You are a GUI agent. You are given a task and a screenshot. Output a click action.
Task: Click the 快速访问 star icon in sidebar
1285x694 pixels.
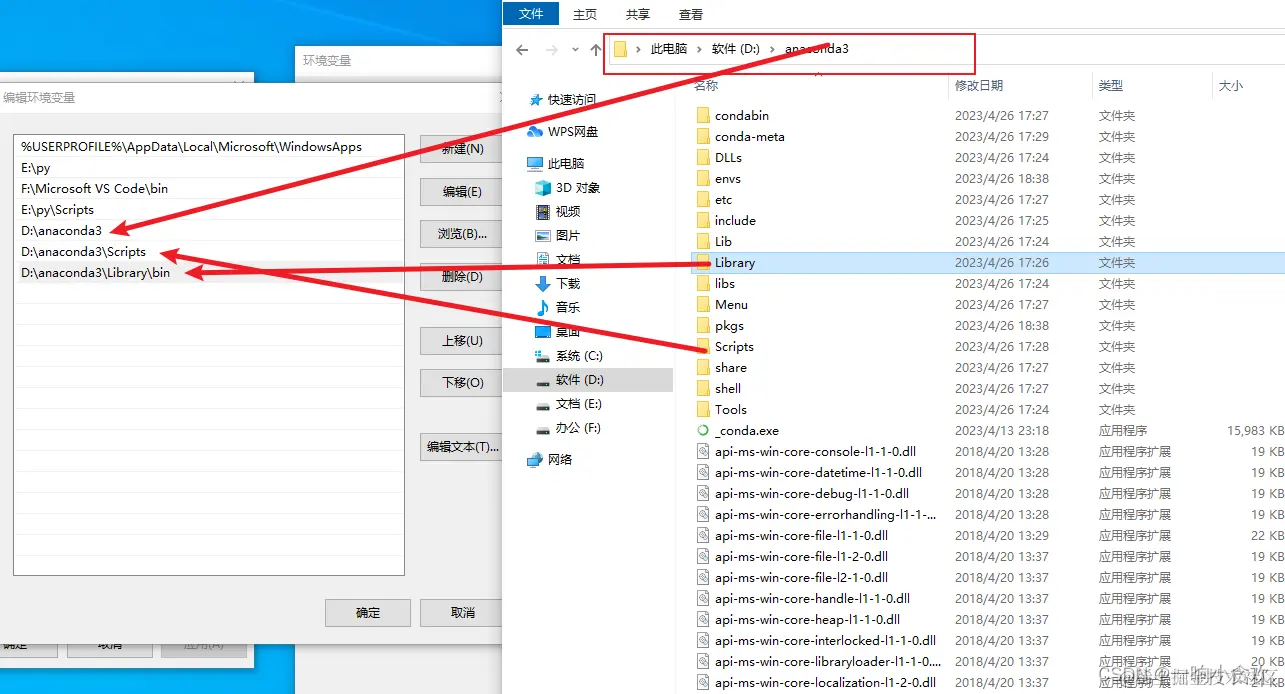537,99
